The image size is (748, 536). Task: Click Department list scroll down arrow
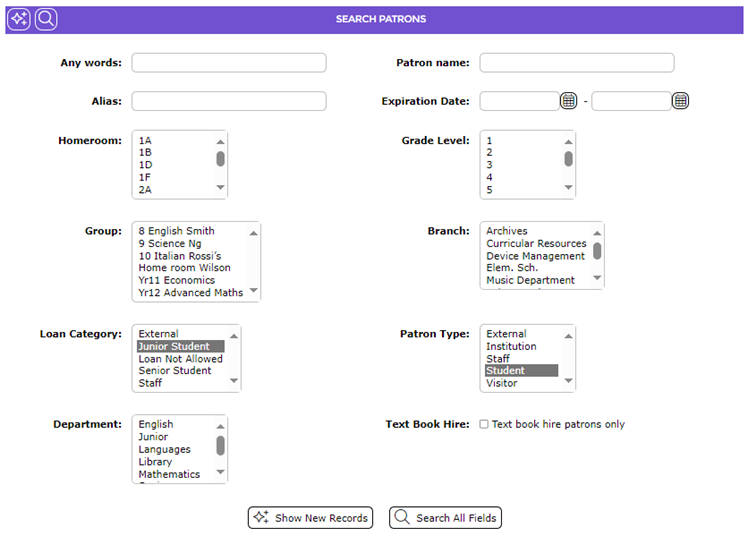click(x=220, y=472)
